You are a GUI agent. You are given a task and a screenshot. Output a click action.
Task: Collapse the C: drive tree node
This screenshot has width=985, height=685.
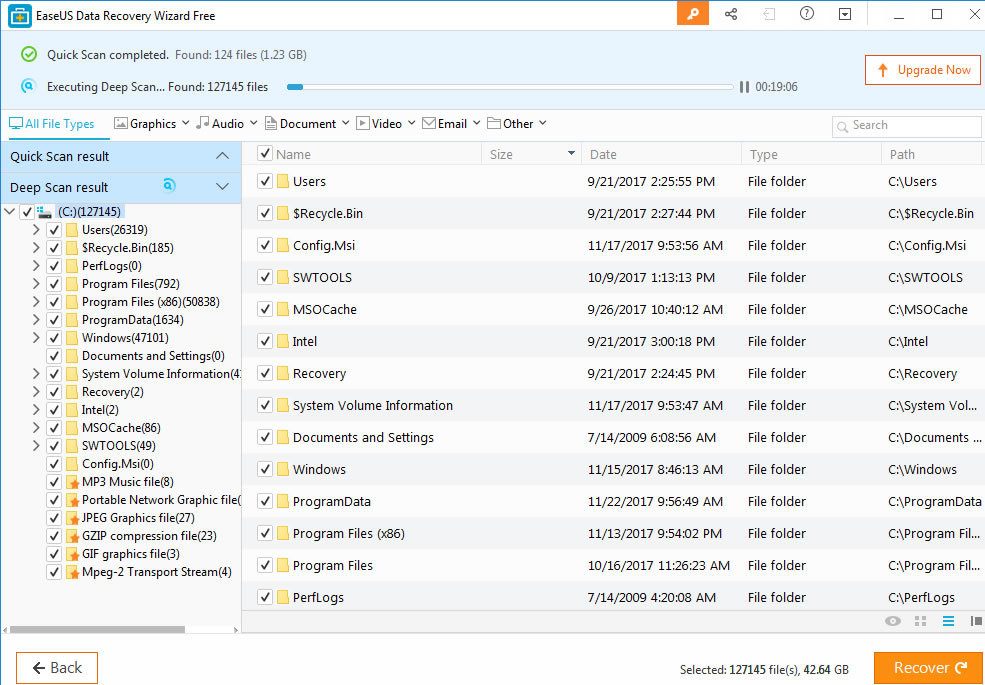pyautogui.click(x=9, y=212)
